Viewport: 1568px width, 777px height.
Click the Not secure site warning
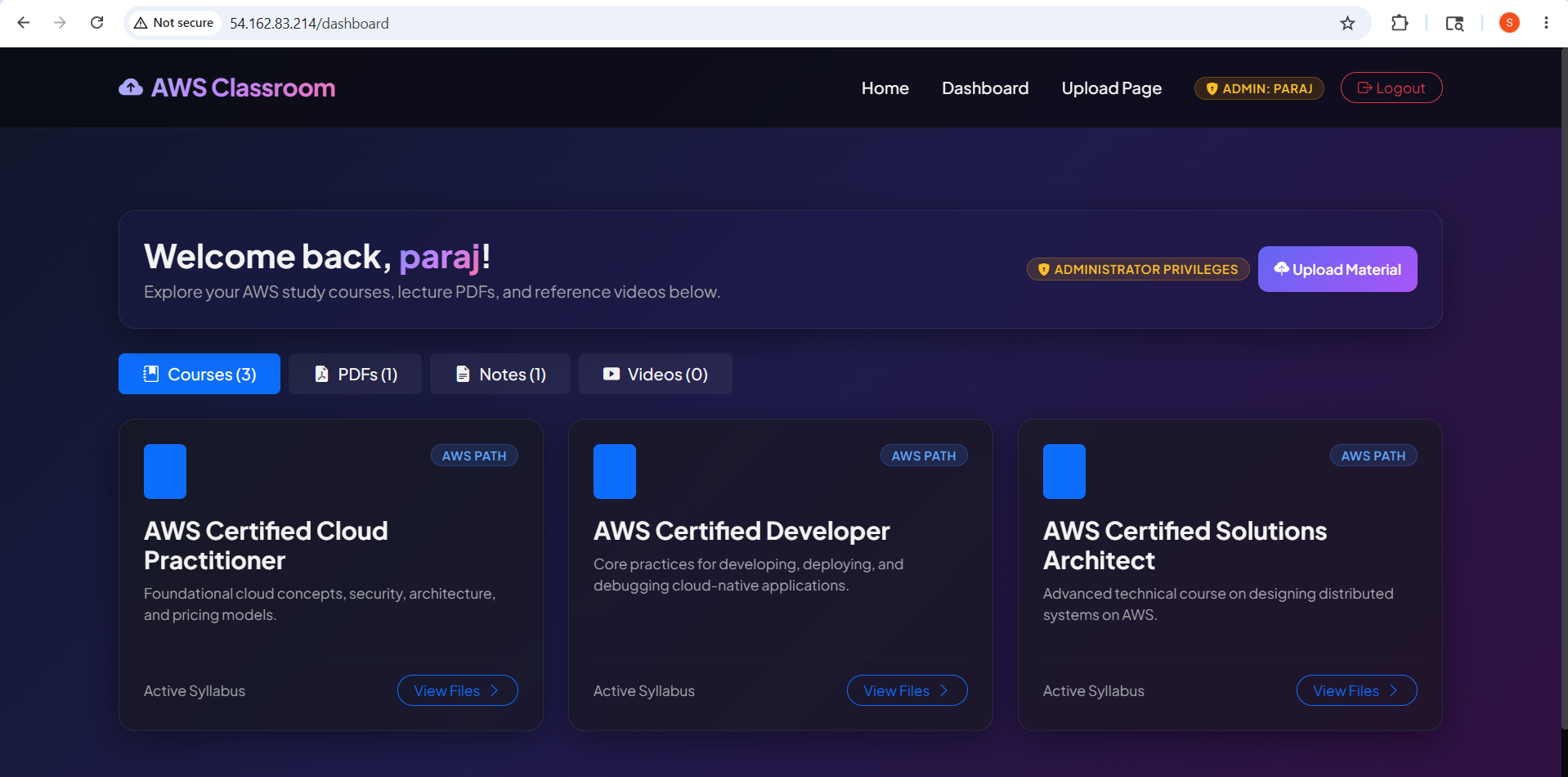coord(174,23)
